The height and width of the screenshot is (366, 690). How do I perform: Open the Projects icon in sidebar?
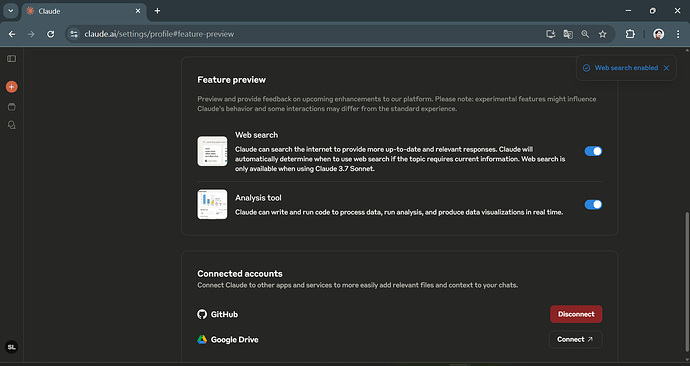coord(11,107)
